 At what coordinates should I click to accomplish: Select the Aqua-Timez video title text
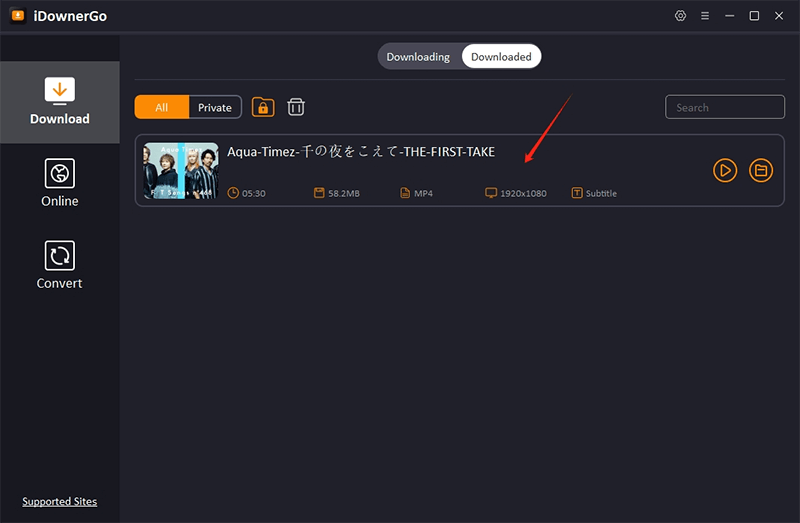pos(361,152)
